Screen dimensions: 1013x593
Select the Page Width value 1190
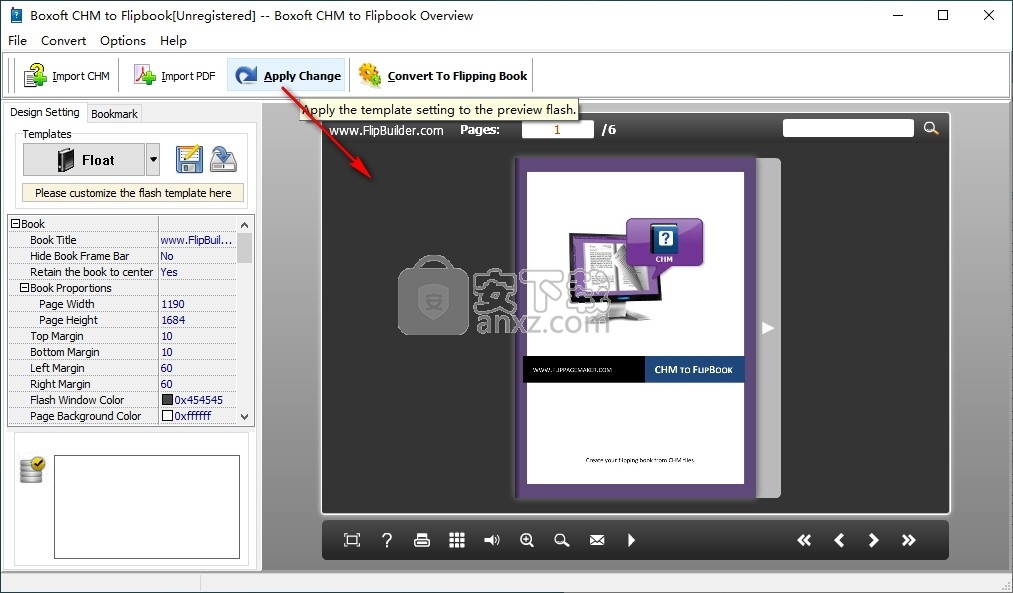197,304
